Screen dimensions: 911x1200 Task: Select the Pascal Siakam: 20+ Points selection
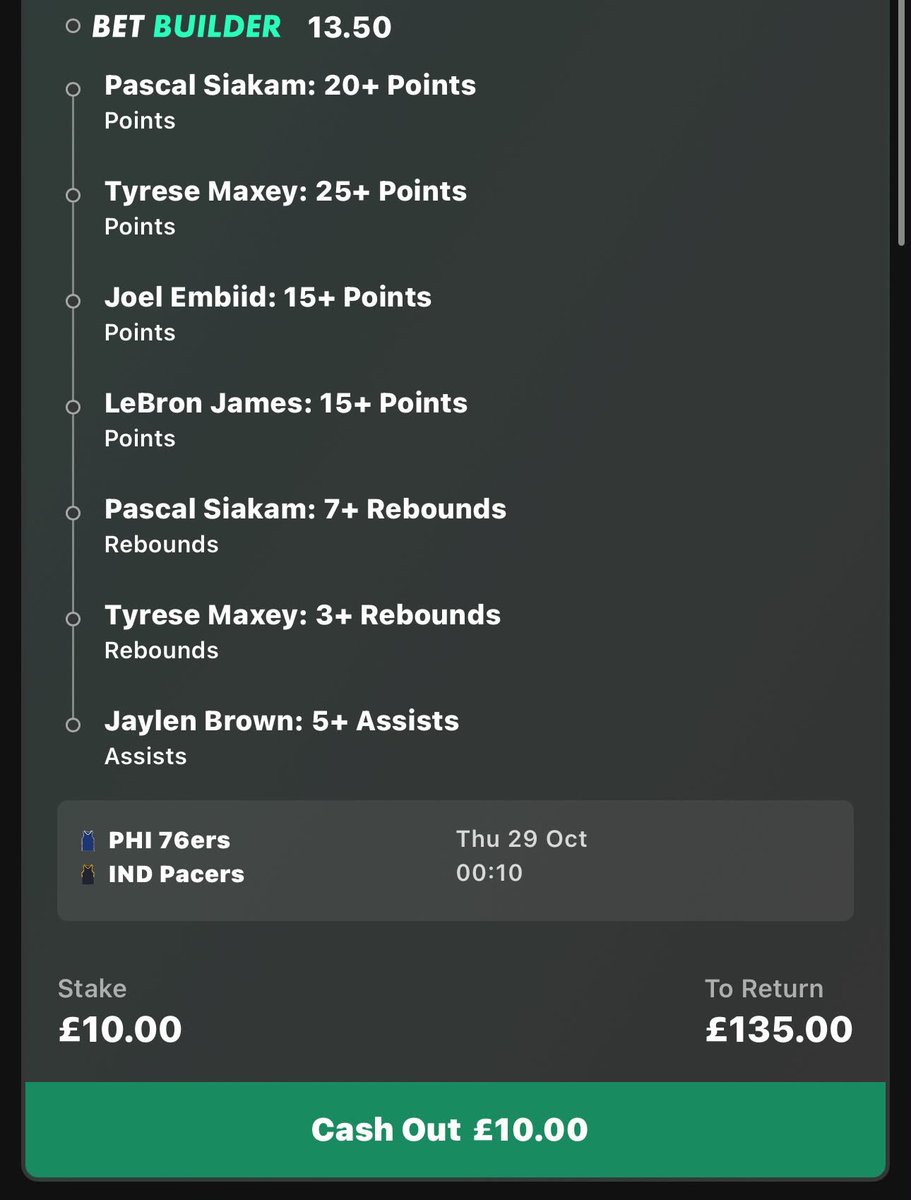(x=290, y=102)
